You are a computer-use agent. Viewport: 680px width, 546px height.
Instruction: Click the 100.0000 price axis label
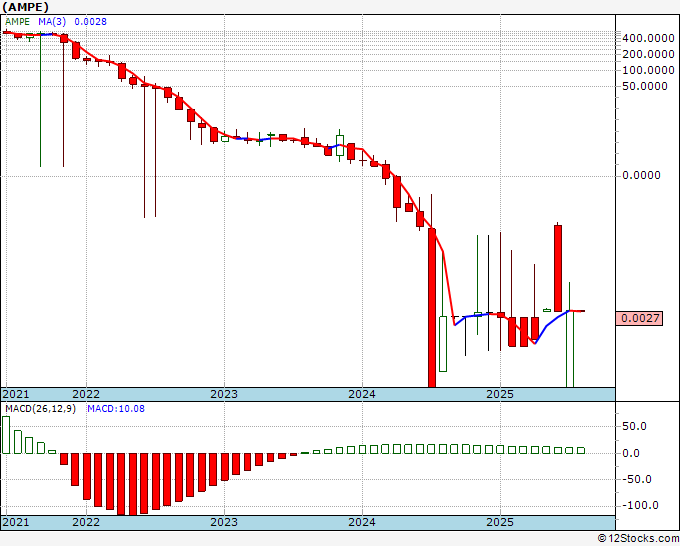(x=648, y=70)
